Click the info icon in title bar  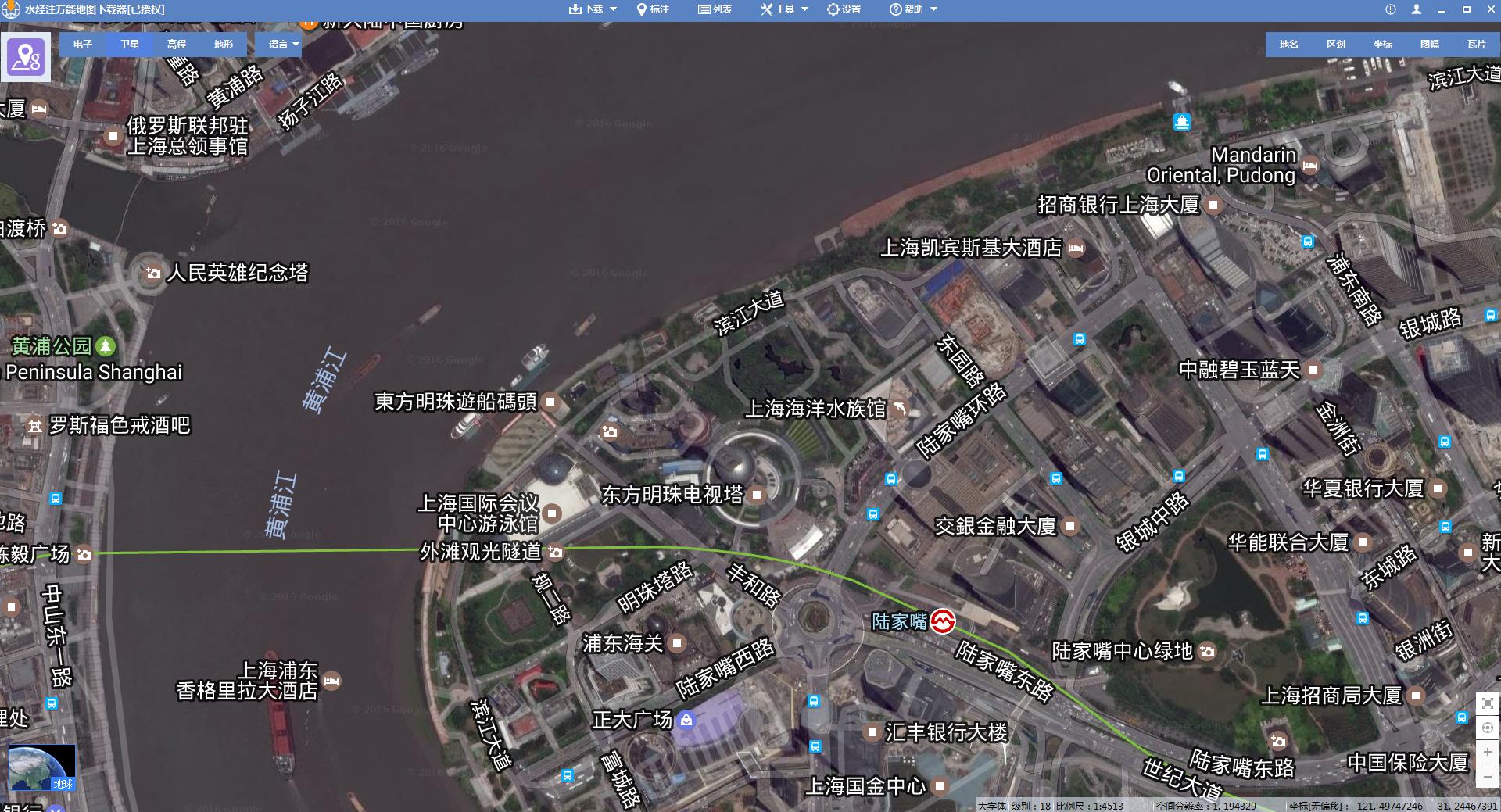(1390, 9)
